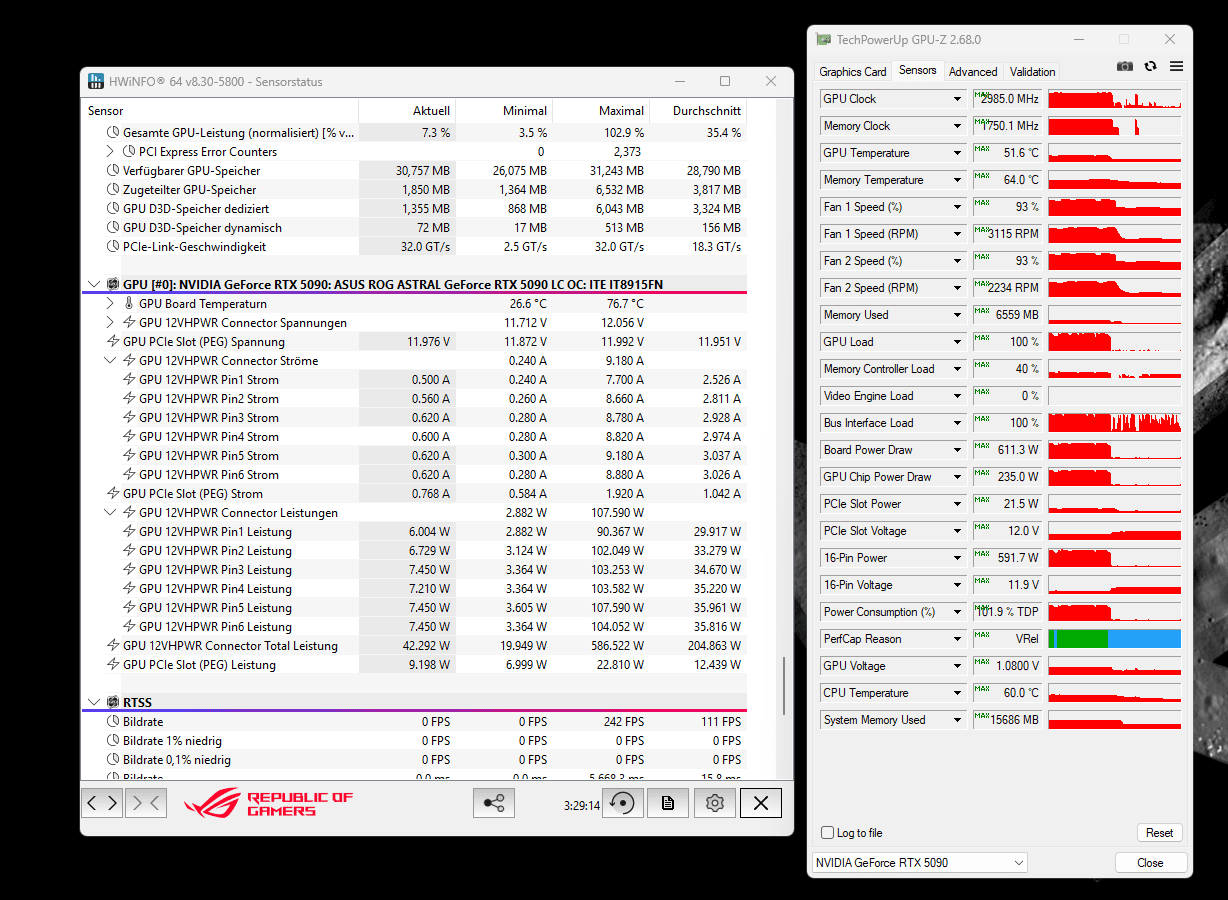This screenshot has width=1228, height=900.
Task: Click the GPU-Z title bar app icon
Action: pos(823,39)
